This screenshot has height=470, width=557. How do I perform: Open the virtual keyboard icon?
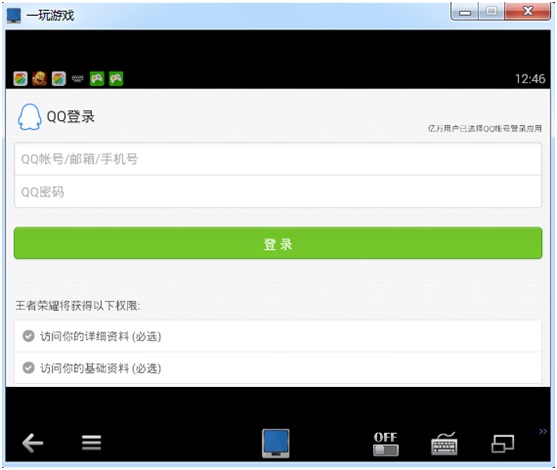(444, 443)
